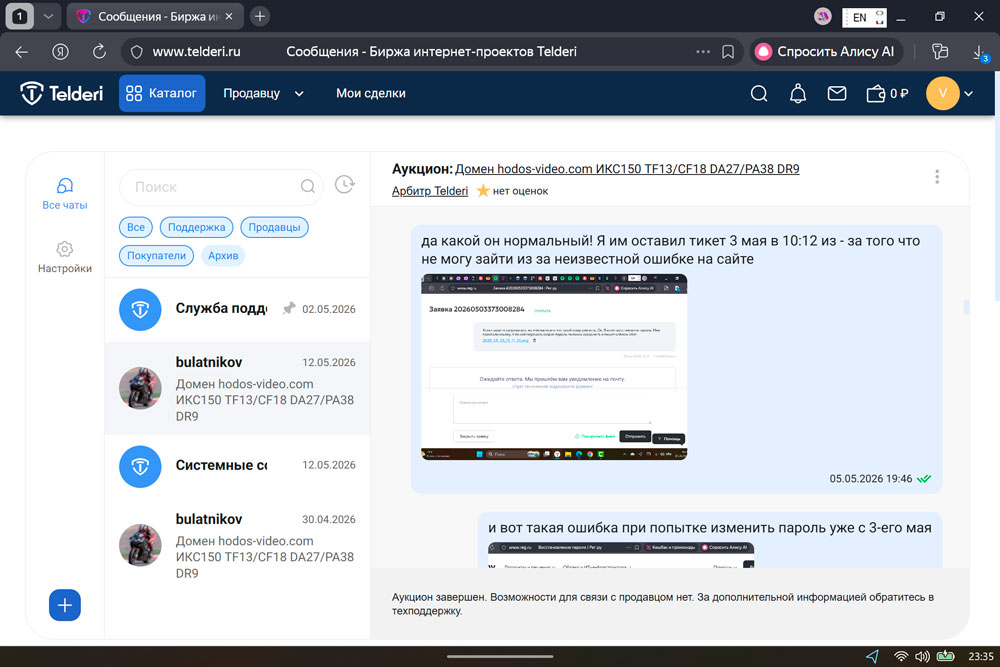Open the auction domain hodos-video.com link
The image size is (1000, 667).
coord(627,169)
